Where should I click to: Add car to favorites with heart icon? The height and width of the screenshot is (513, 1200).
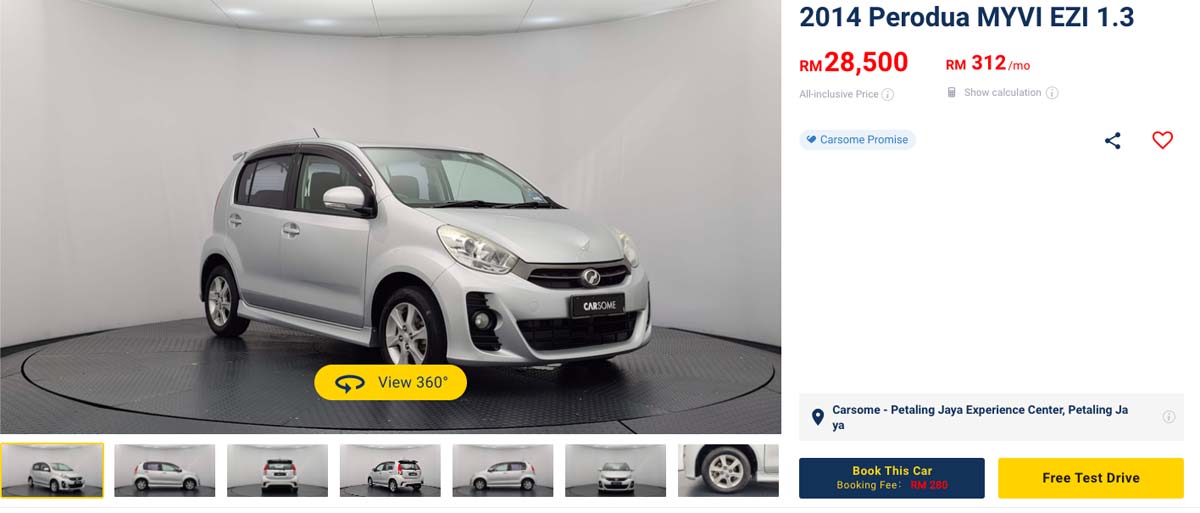tap(1162, 141)
